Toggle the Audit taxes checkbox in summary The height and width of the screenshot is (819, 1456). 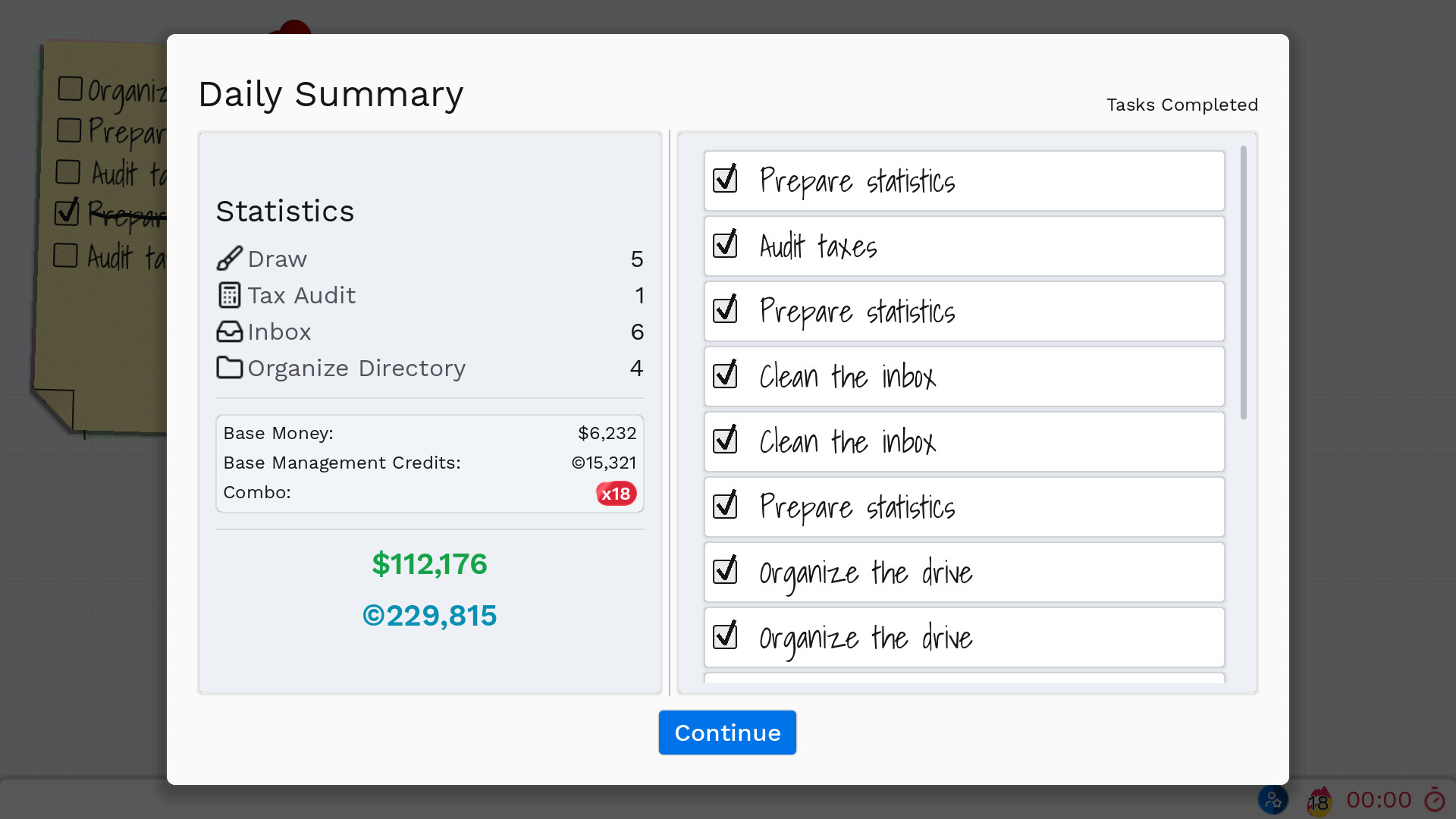point(725,245)
